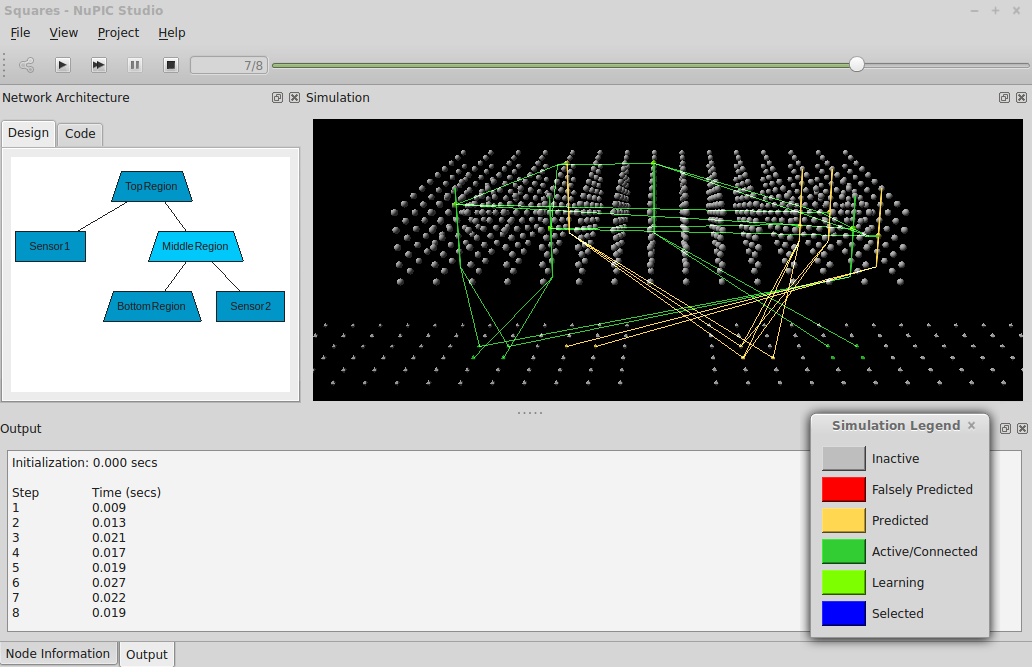Close the Simulation Legend window
The image size is (1032, 667).
click(971, 425)
